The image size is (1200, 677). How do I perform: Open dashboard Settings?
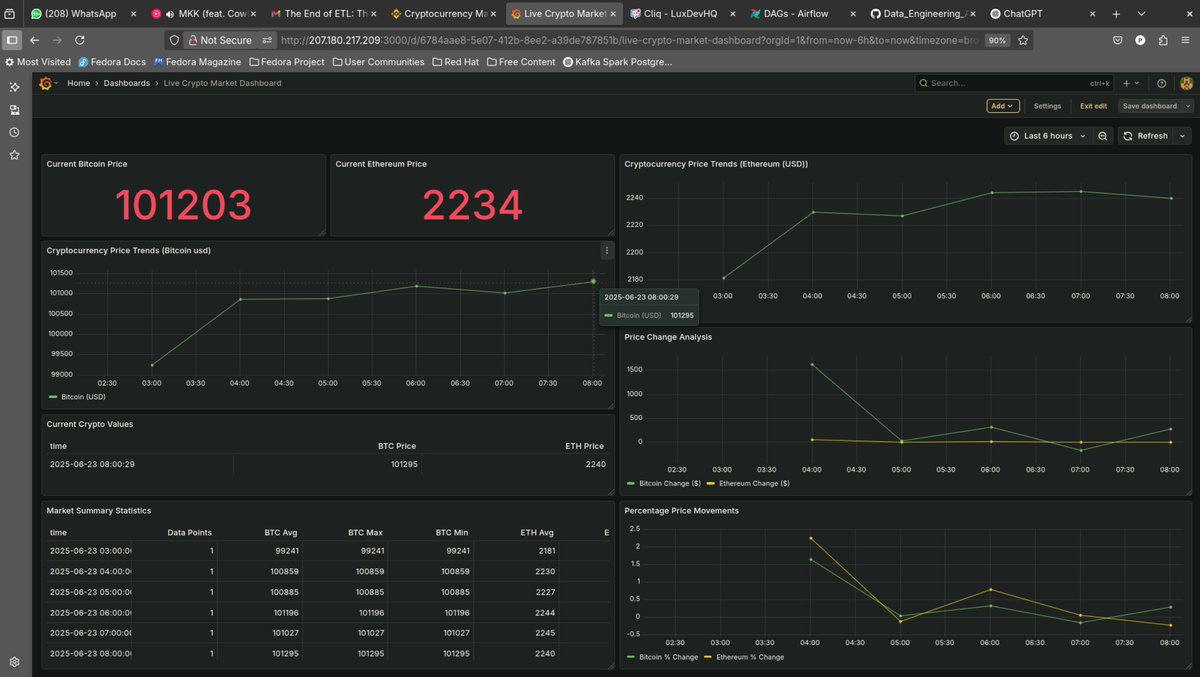click(x=1047, y=106)
